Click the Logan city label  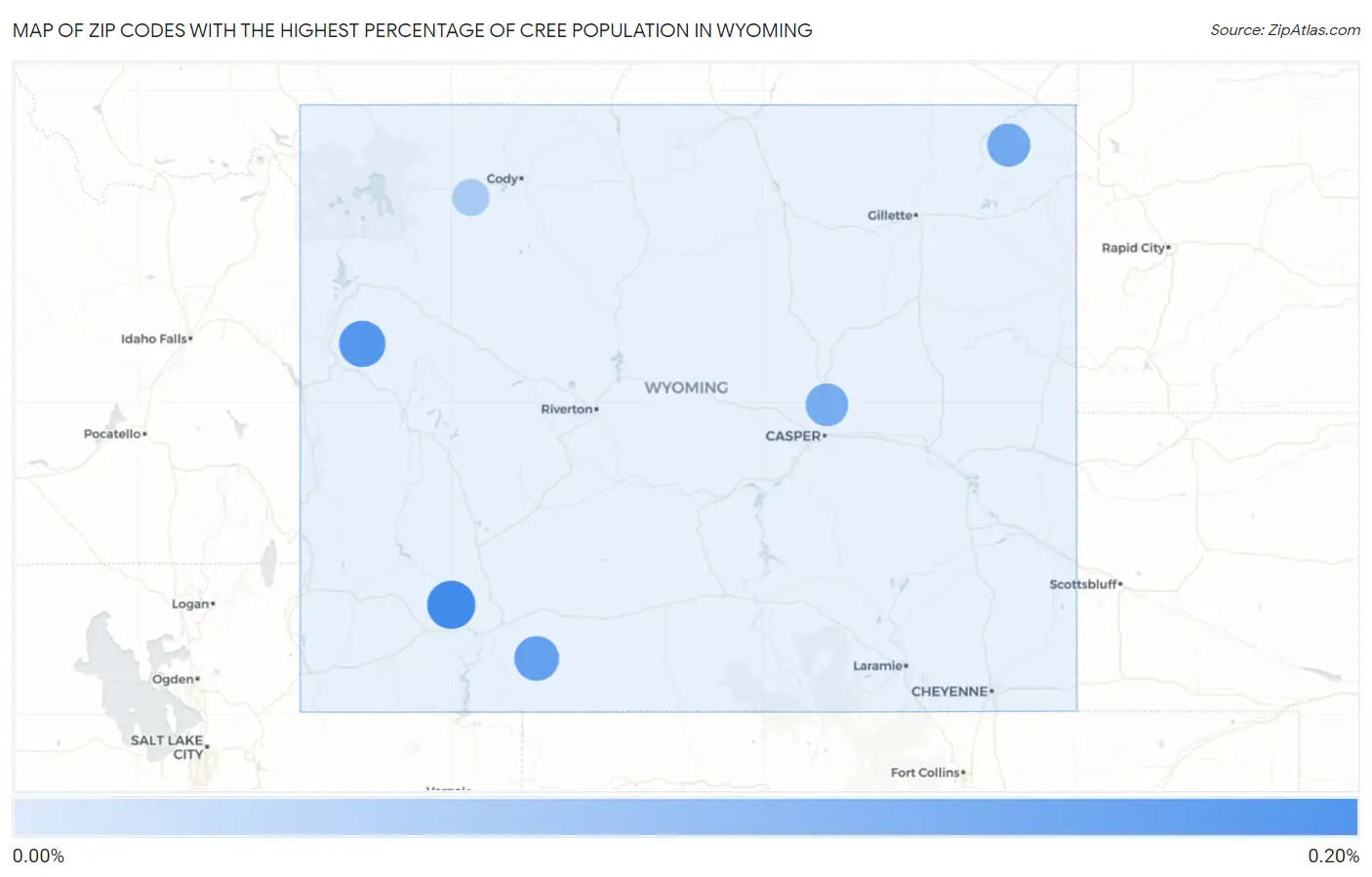pyautogui.click(x=193, y=604)
